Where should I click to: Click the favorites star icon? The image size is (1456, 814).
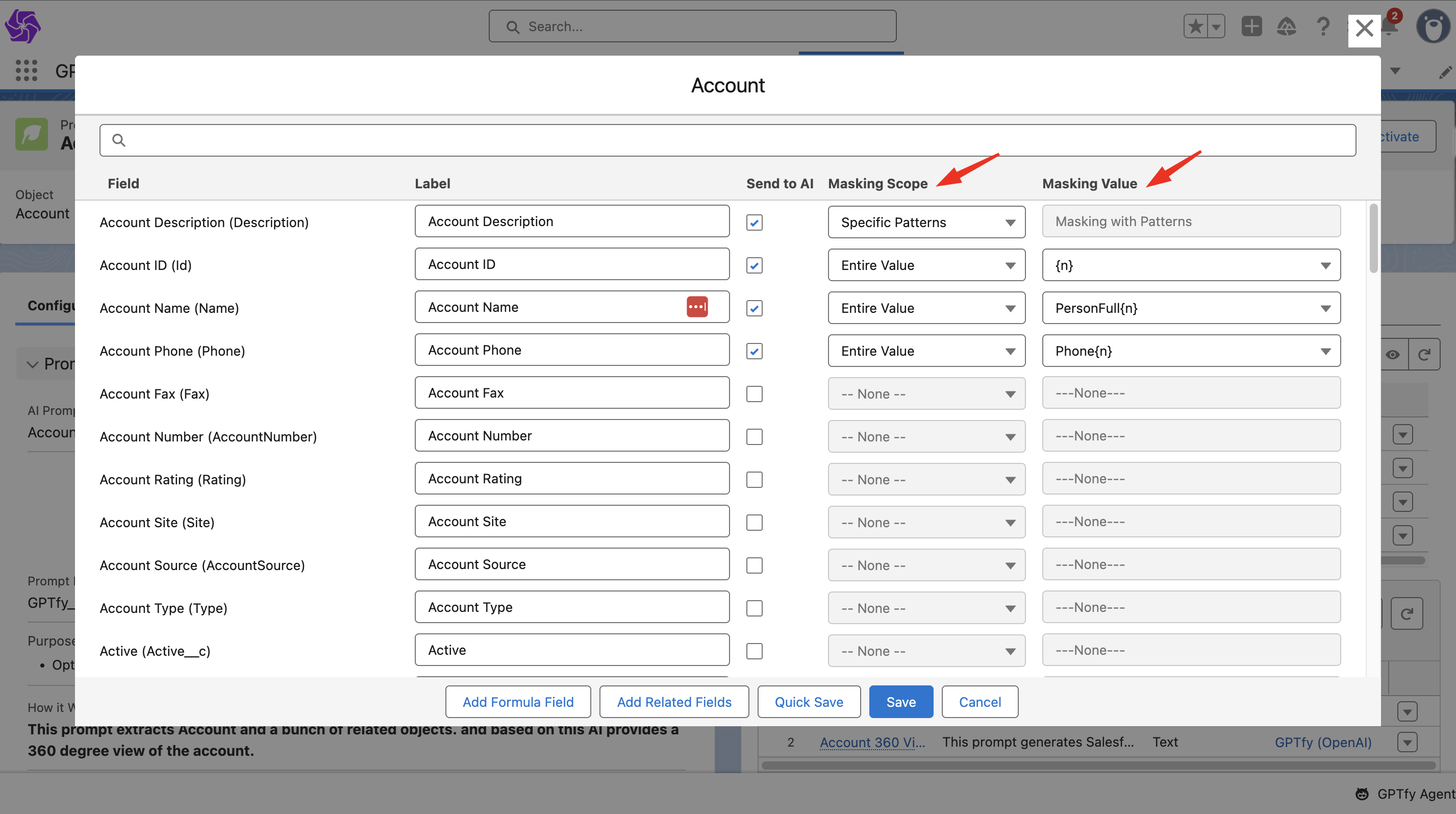[1195, 26]
